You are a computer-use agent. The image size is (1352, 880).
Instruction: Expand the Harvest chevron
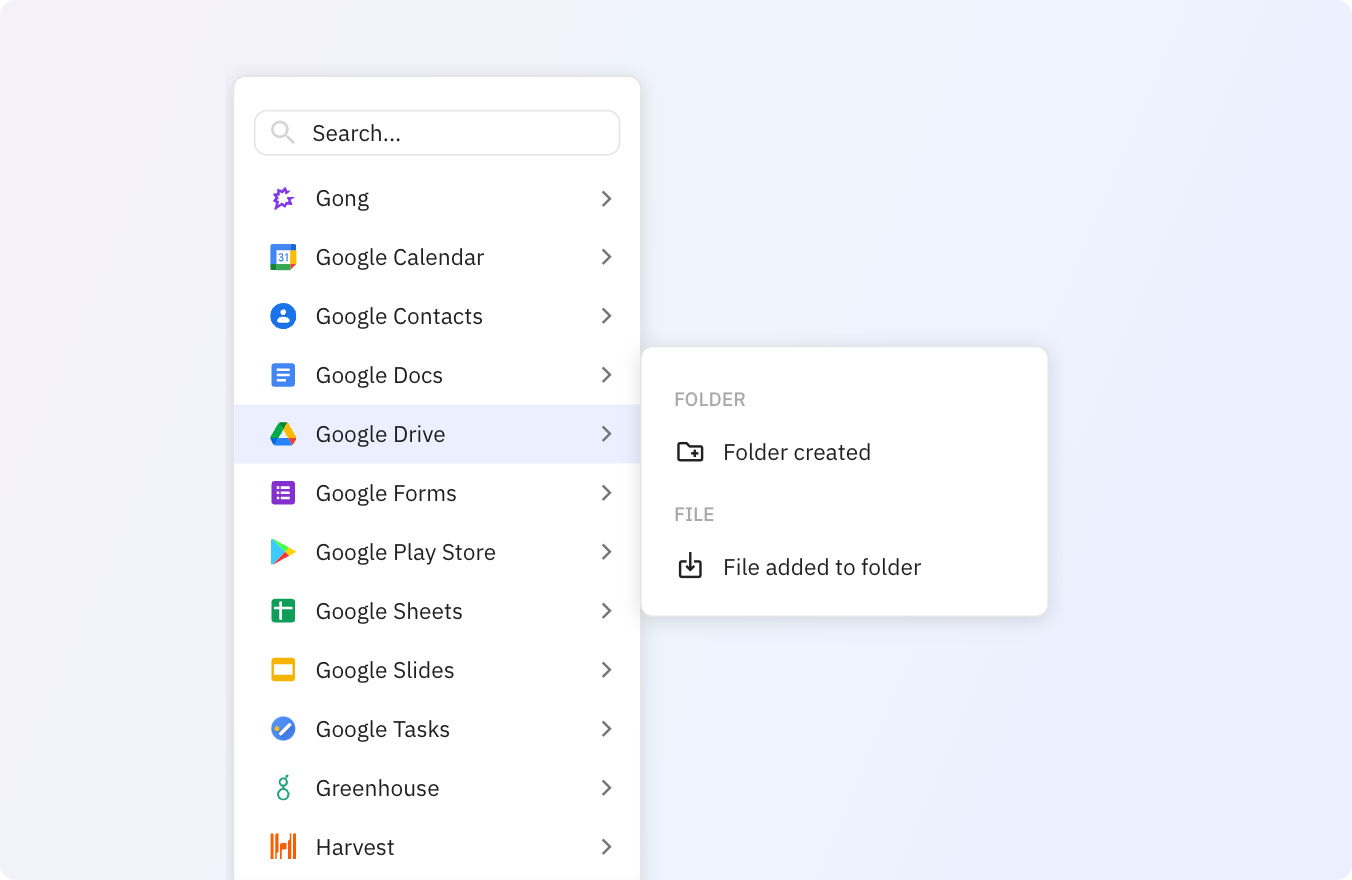click(606, 847)
